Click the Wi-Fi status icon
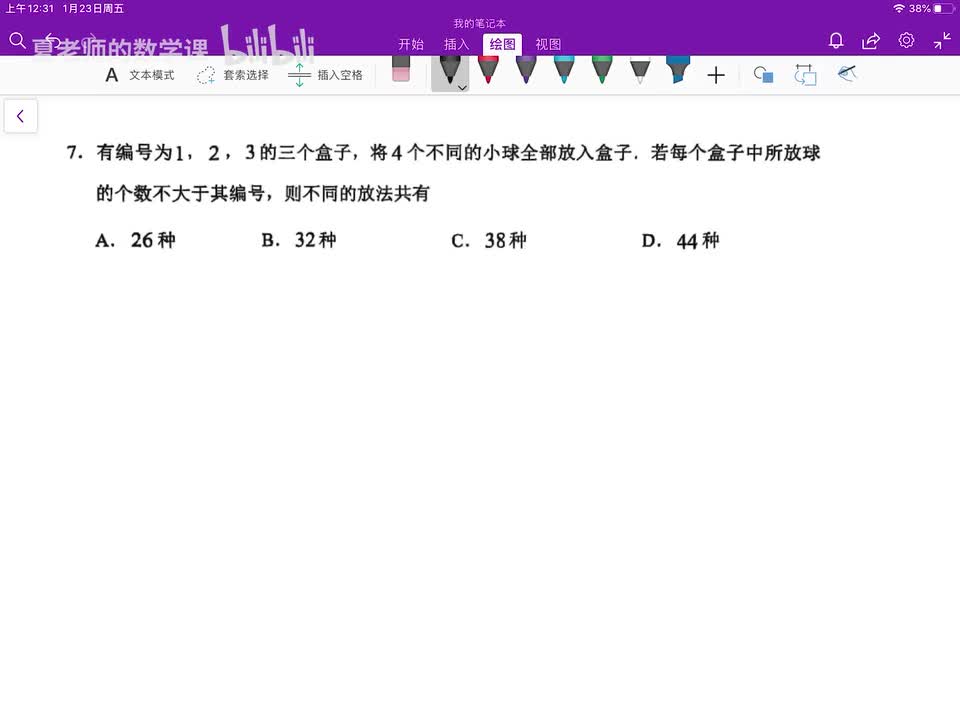Viewport: 960px width, 720px height. pos(899,9)
